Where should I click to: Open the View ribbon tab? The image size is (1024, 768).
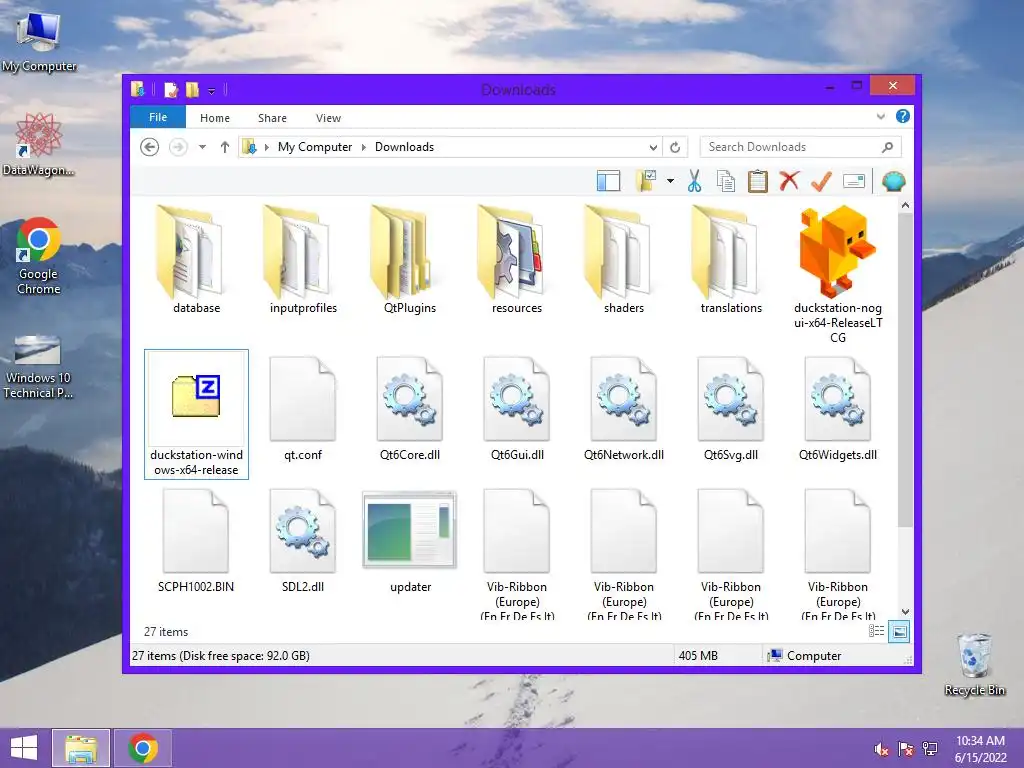click(x=328, y=118)
